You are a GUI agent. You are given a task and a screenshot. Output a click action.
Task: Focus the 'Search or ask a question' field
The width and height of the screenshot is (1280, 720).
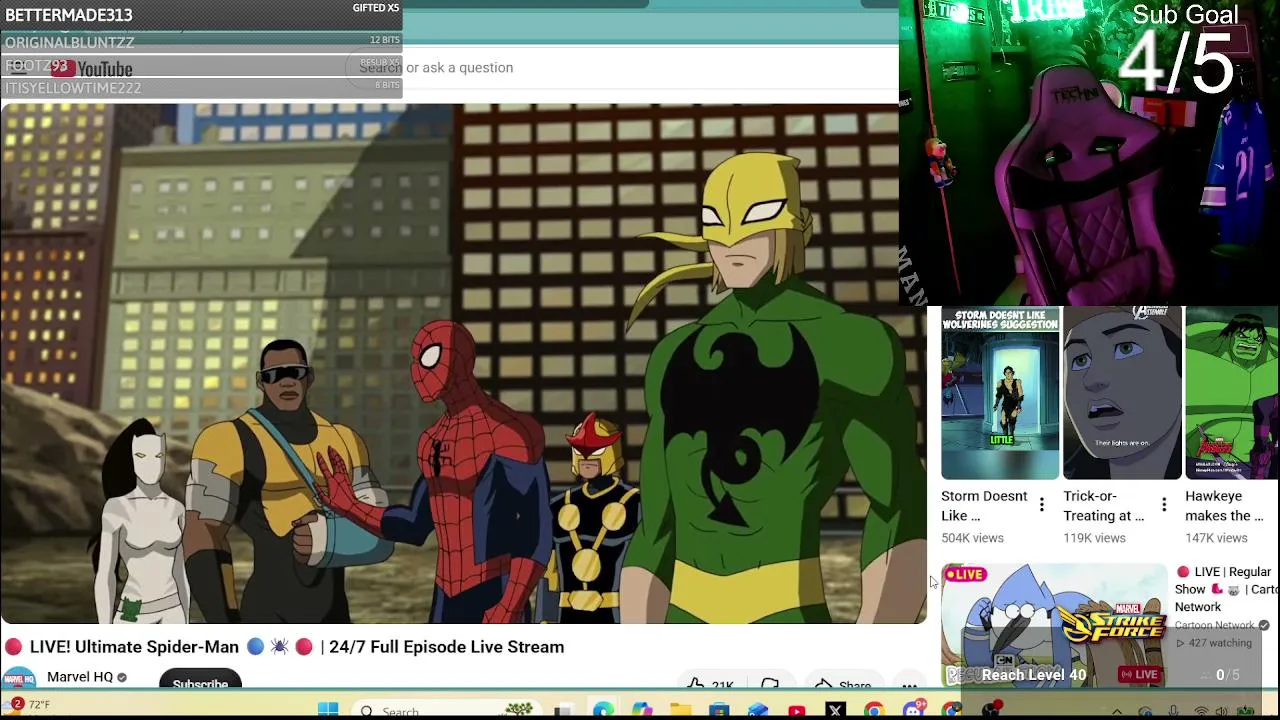620,67
